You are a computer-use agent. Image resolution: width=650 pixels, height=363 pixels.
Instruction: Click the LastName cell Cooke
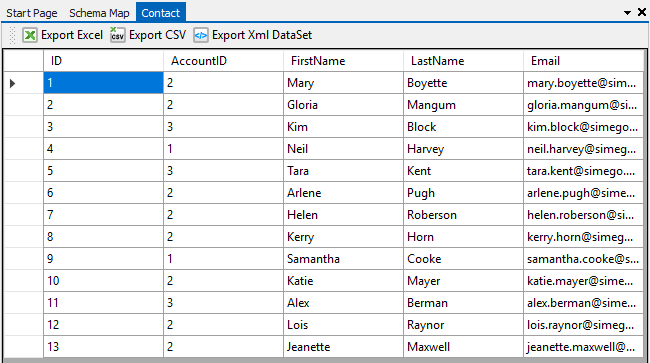[x=463, y=259]
